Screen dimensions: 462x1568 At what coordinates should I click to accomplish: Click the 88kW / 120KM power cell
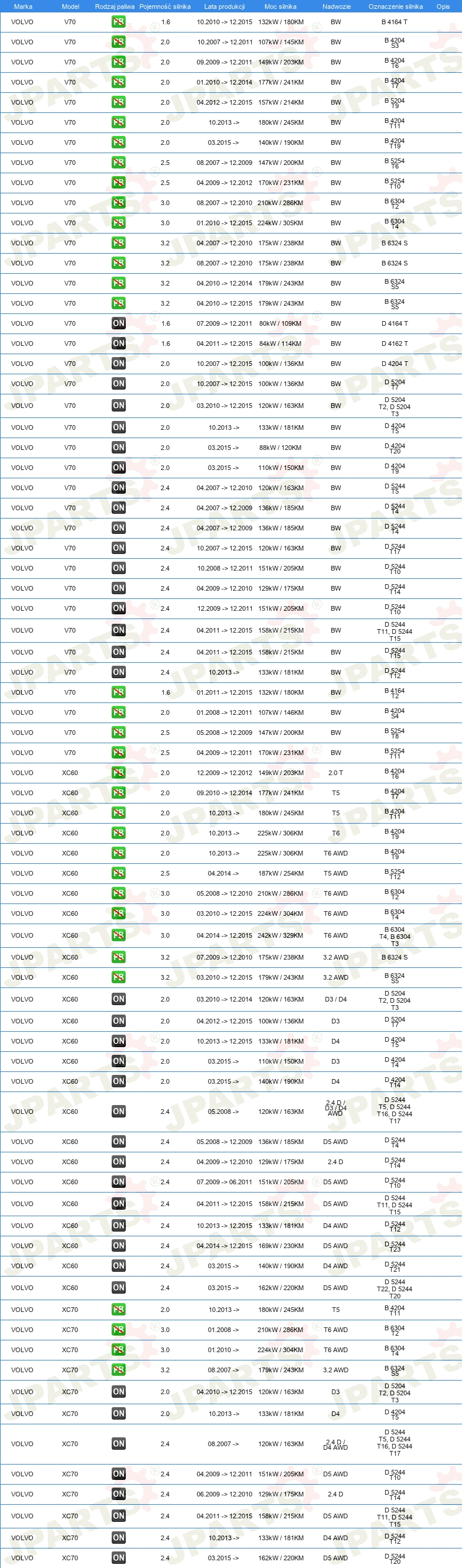tap(280, 448)
